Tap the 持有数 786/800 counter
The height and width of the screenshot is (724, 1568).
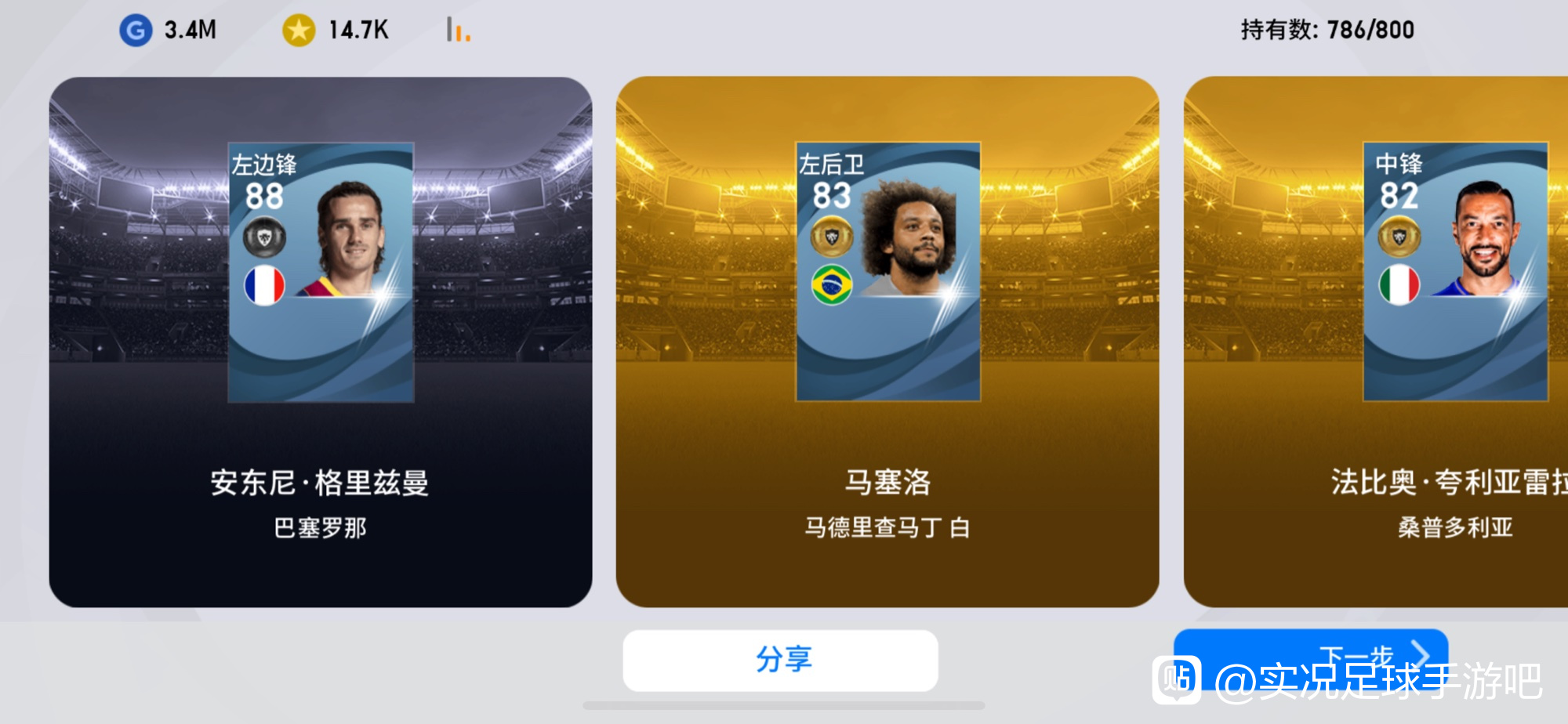click(1327, 30)
